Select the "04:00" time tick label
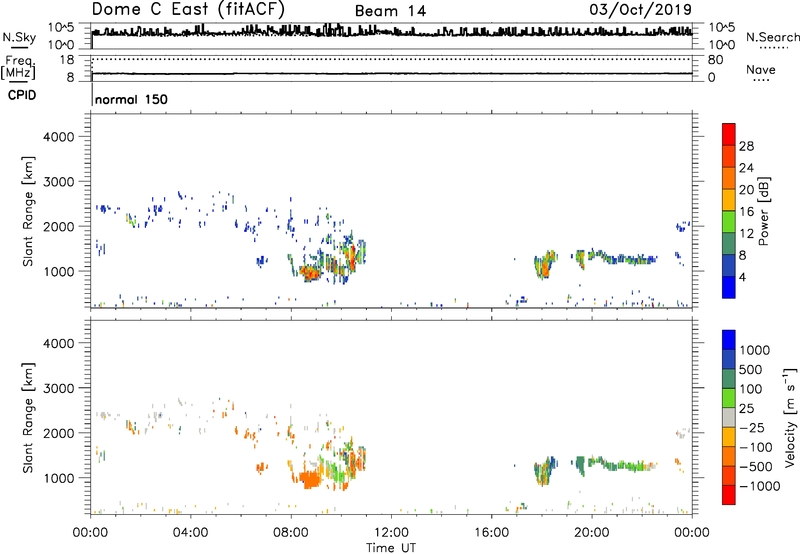 (x=190, y=533)
